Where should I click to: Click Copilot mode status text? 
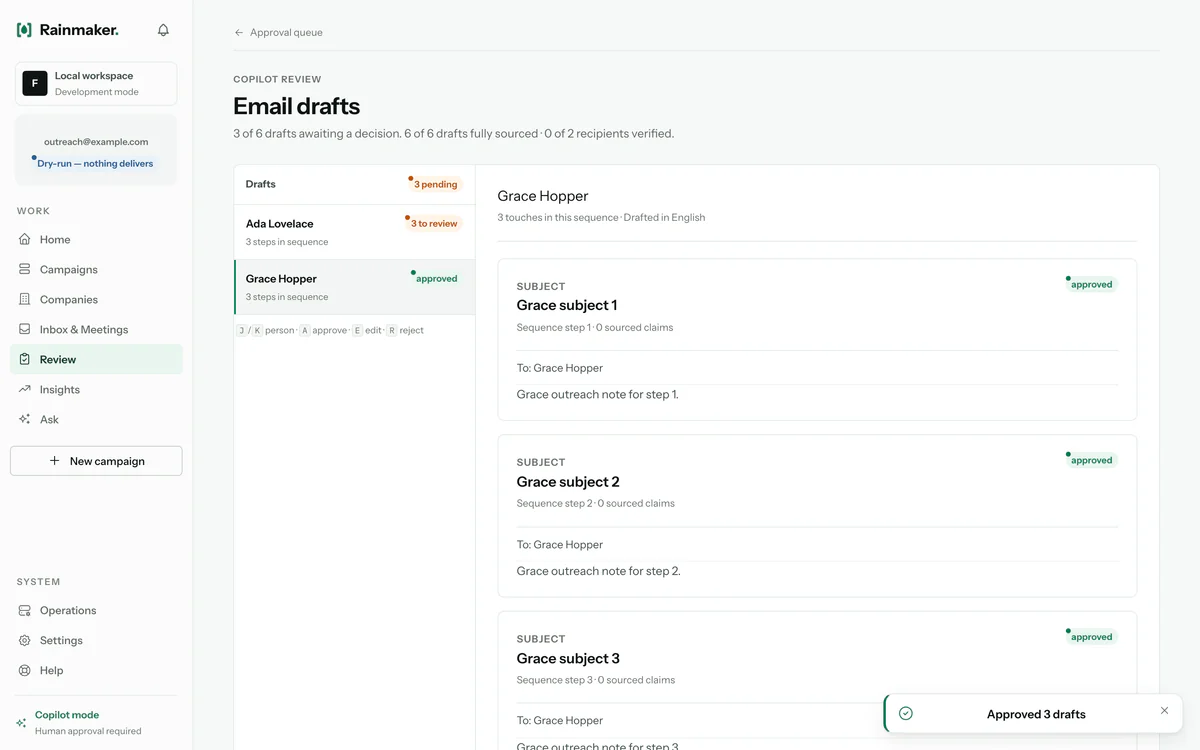tap(67, 715)
